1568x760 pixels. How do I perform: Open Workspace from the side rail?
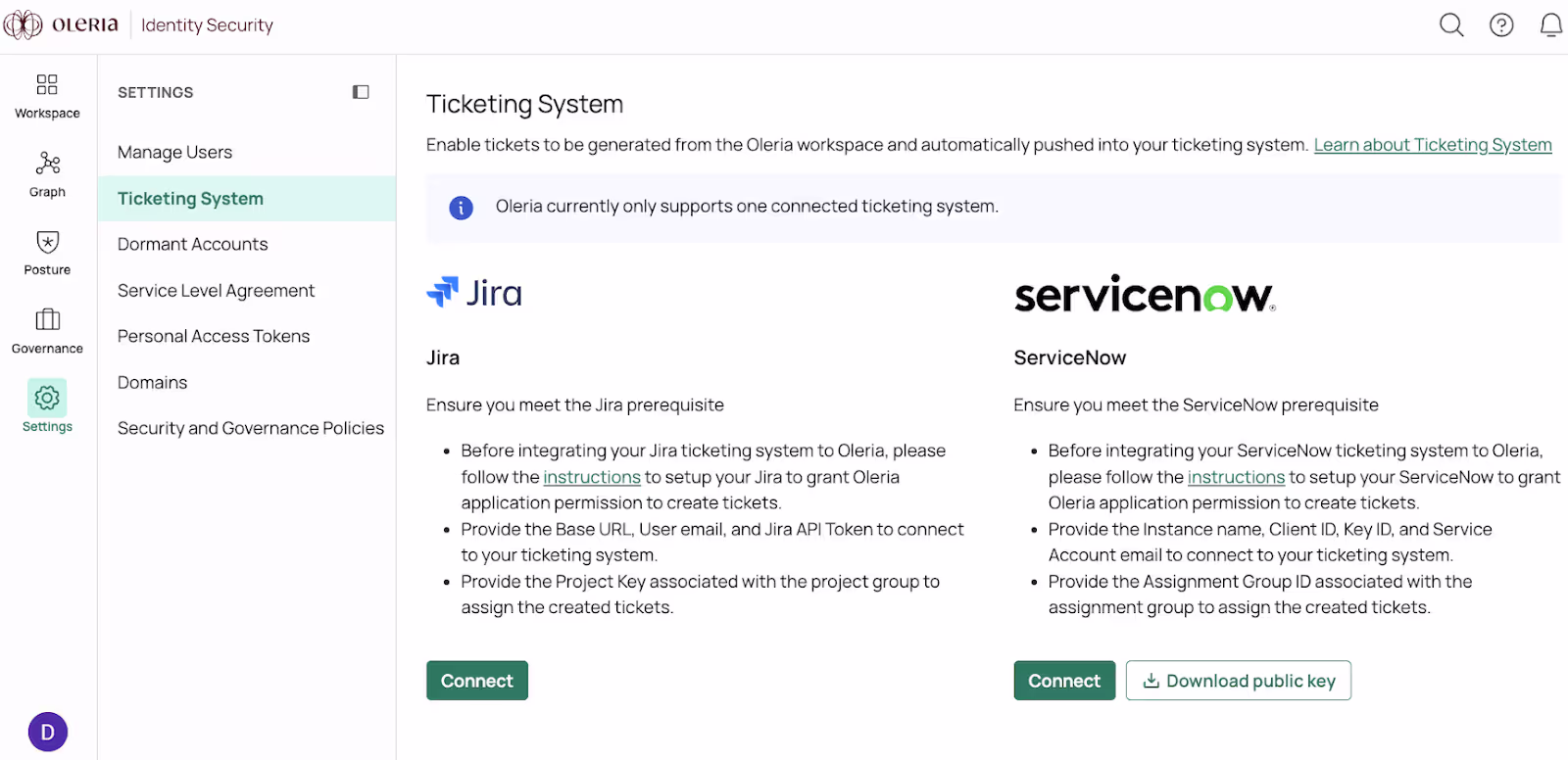click(x=47, y=96)
